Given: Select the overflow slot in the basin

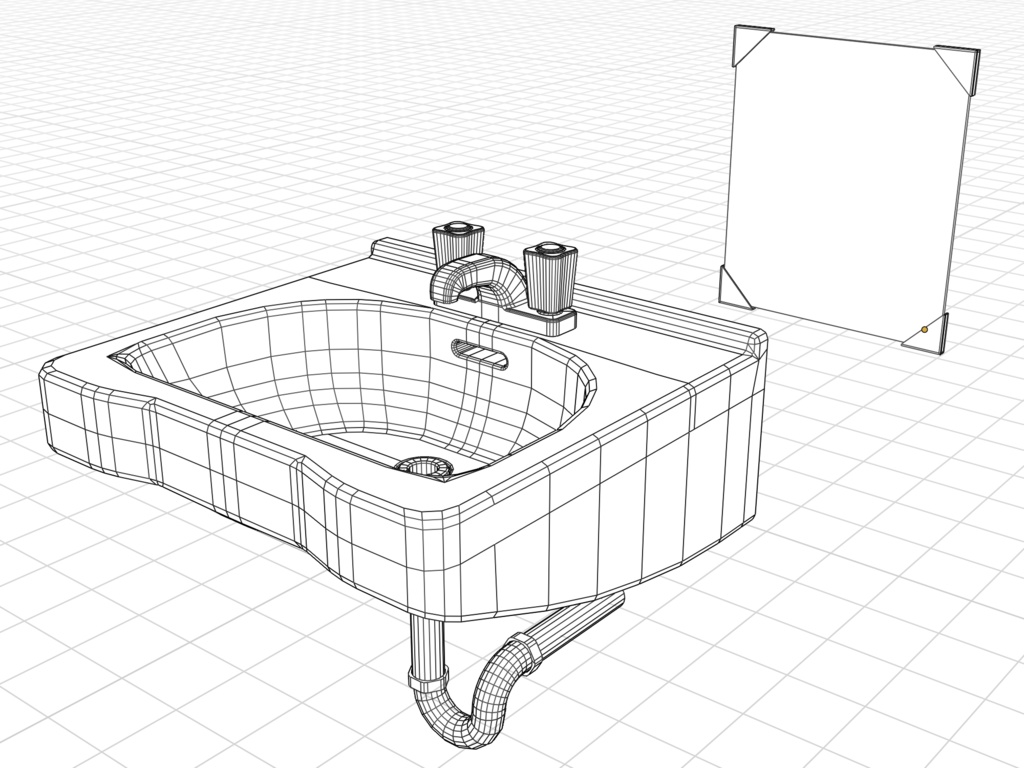Looking at the screenshot, I should (480, 353).
